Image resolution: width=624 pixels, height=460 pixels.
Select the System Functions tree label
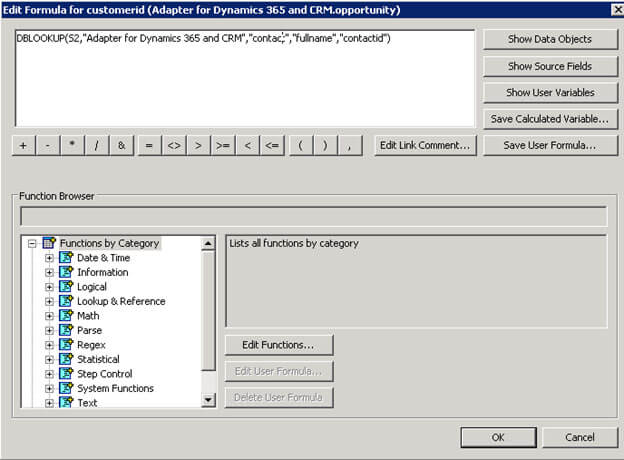[x=115, y=389]
